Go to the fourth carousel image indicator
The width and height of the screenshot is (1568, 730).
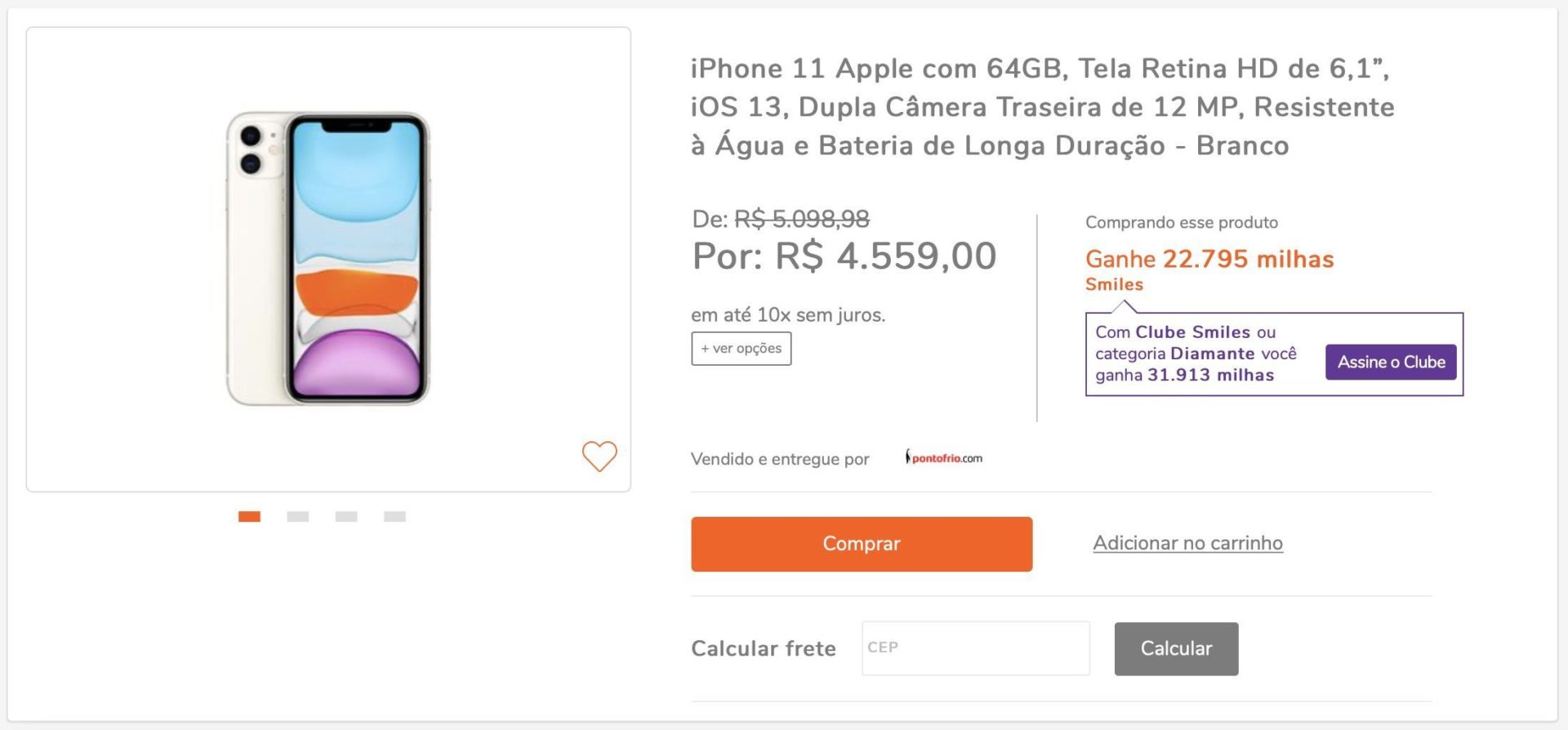pos(394,516)
